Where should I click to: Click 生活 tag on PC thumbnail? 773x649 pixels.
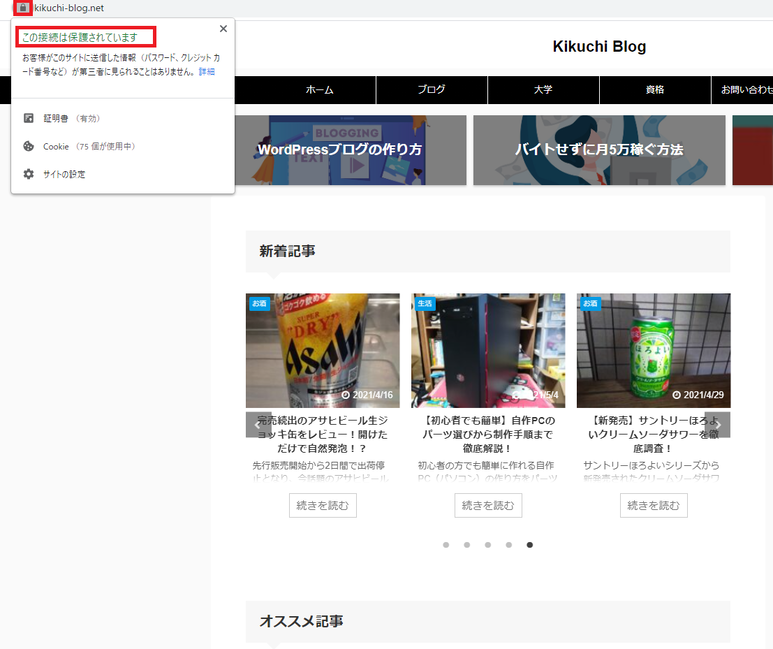[424, 303]
